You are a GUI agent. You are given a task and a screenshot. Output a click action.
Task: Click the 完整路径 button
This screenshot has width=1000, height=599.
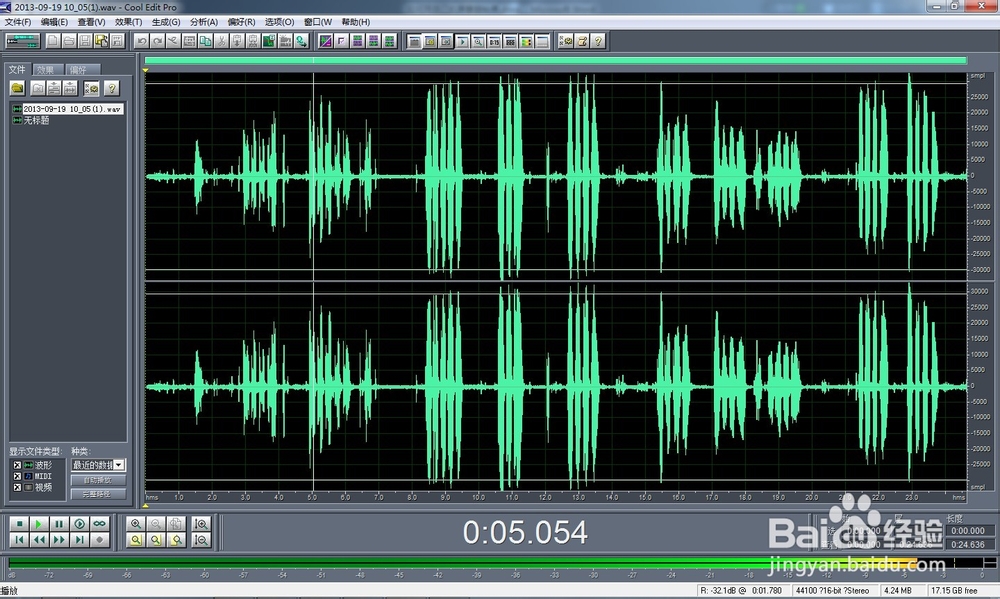[98, 494]
